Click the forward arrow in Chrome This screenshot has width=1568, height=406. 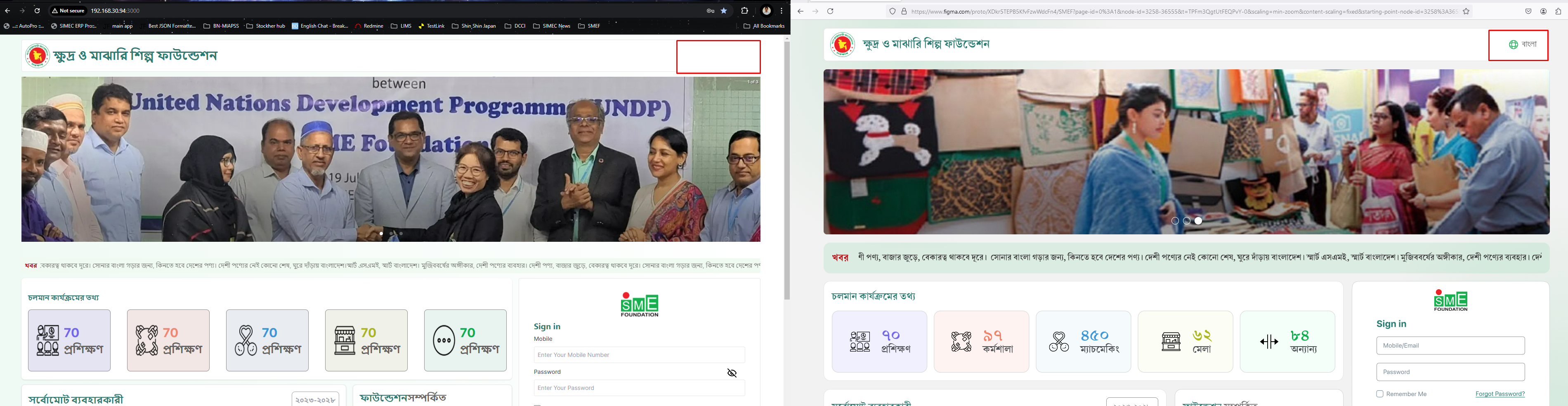[x=23, y=11]
